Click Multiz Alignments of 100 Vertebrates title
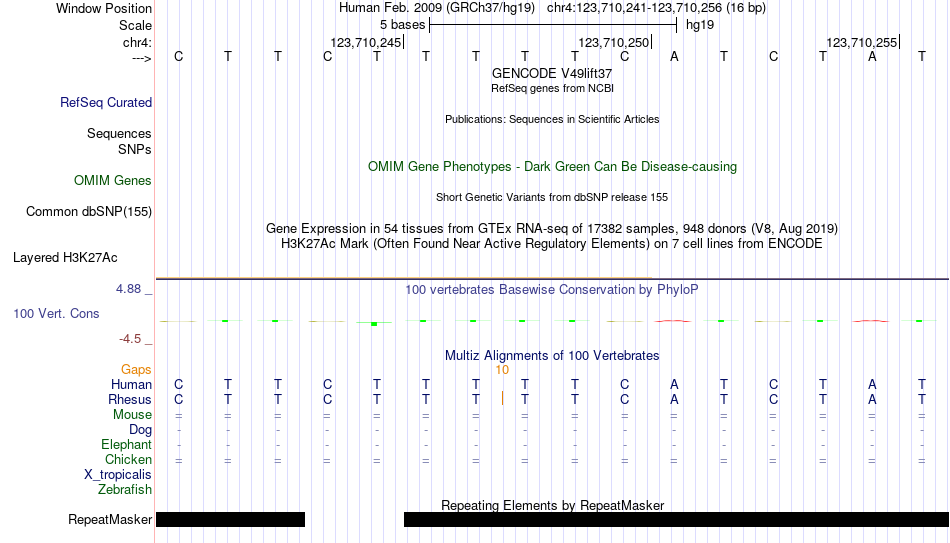950x543 pixels. (x=552, y=356)
